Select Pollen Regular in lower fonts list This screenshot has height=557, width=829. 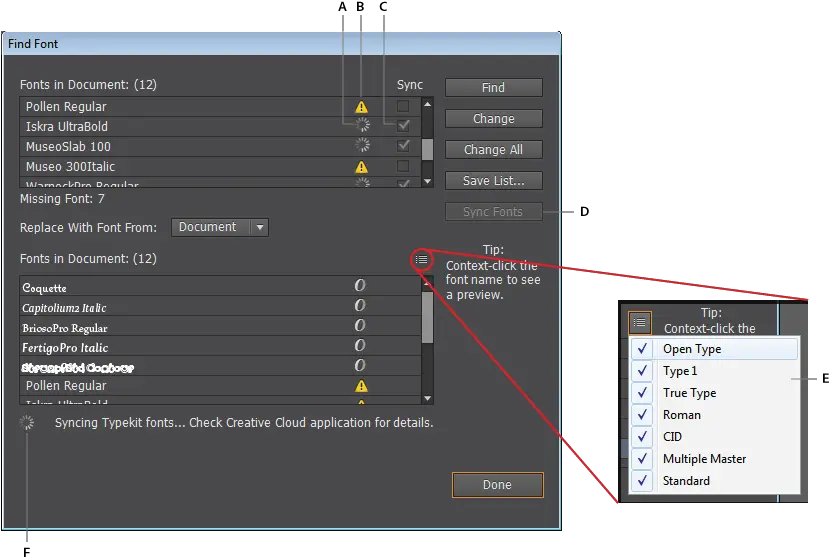tap(220, 386)
